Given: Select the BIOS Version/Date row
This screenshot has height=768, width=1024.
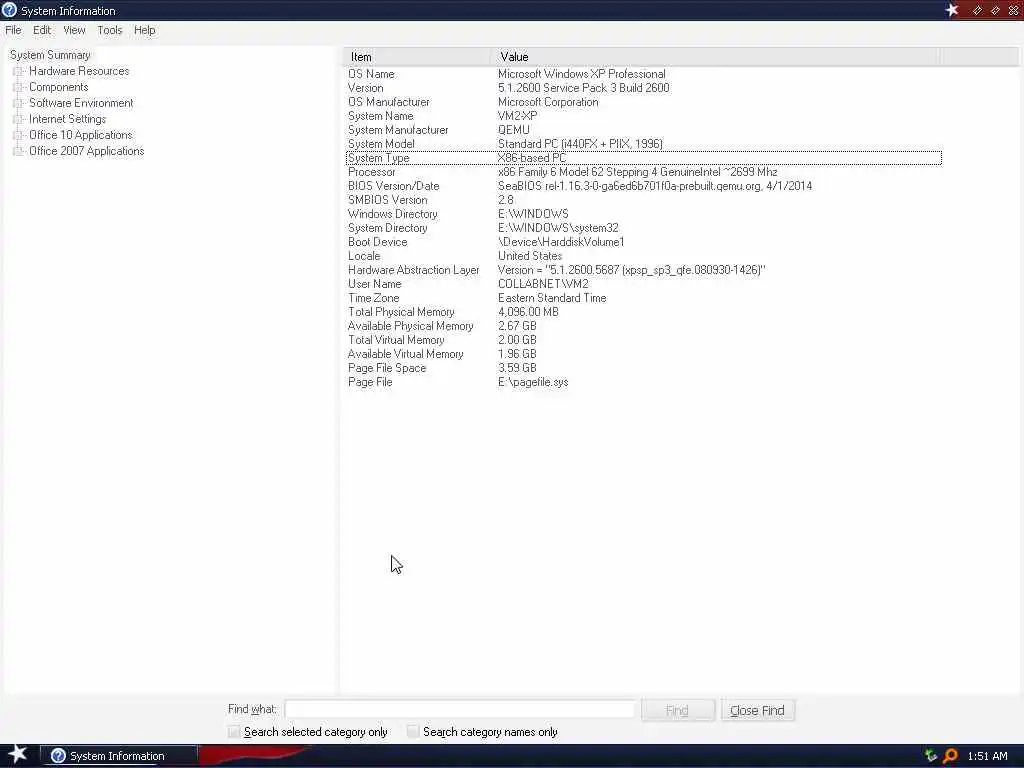Looking at the screenshot, I should click(x=643, y=186).
